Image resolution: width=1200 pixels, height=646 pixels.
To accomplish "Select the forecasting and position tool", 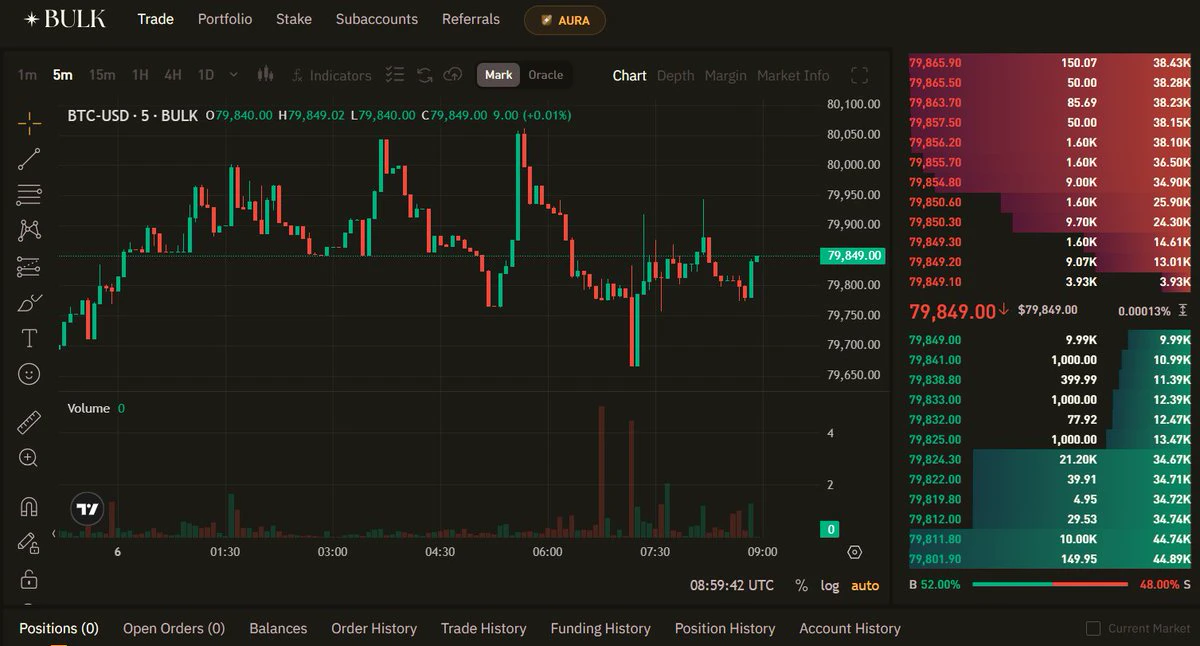I will [29, 266].
